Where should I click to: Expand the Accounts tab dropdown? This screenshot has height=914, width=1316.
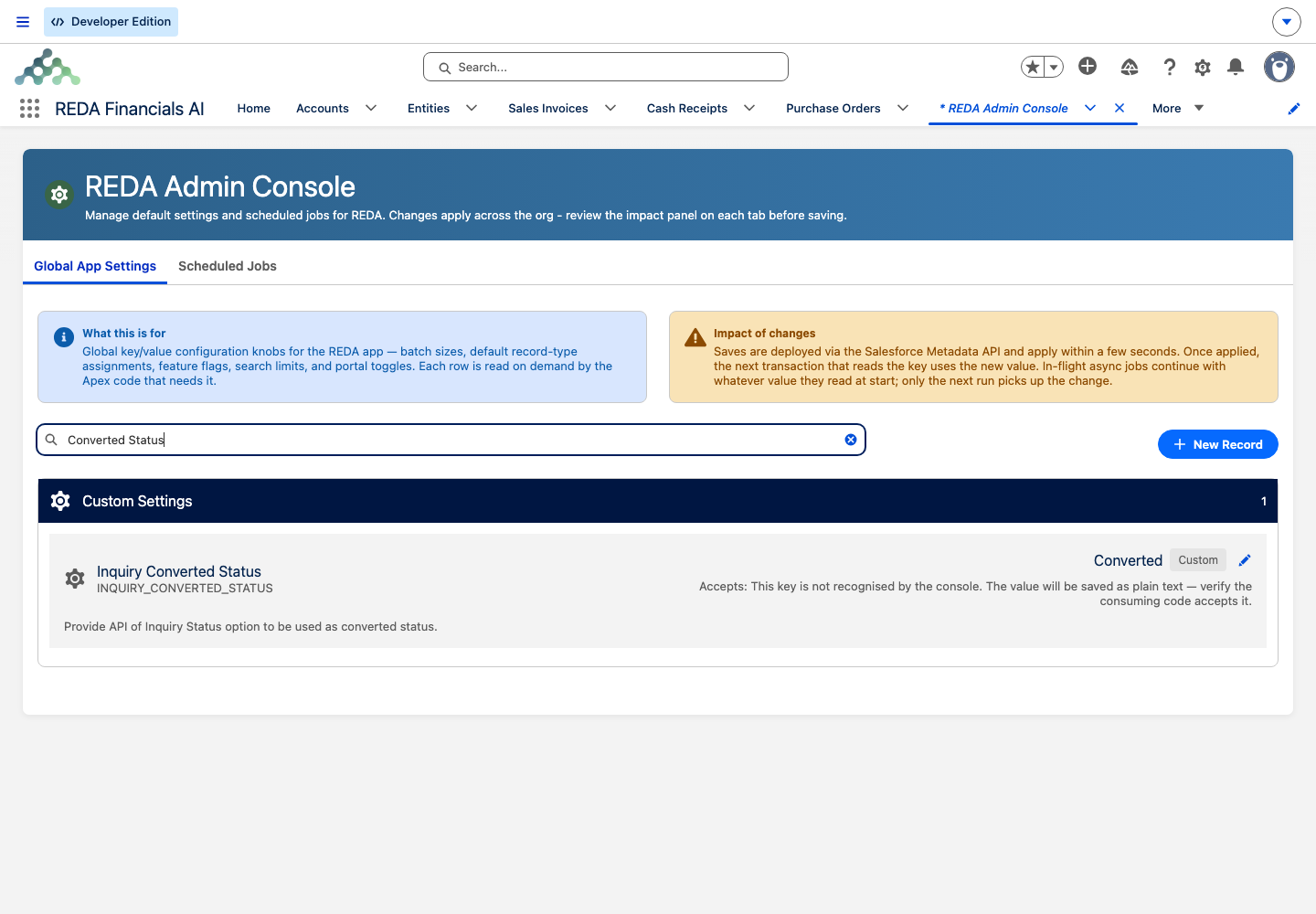(x=371, y=108)
